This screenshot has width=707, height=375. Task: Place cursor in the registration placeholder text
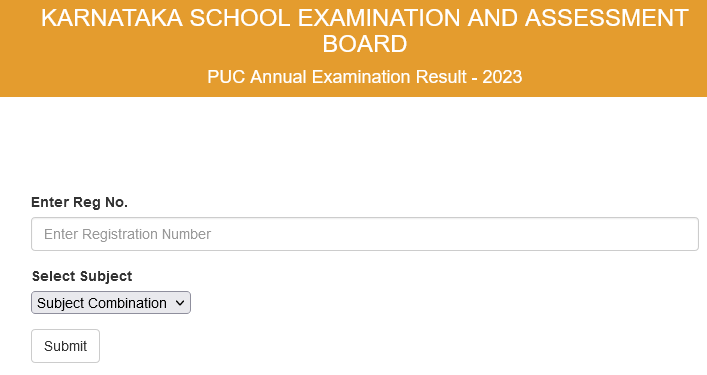(x=127, y=234)
